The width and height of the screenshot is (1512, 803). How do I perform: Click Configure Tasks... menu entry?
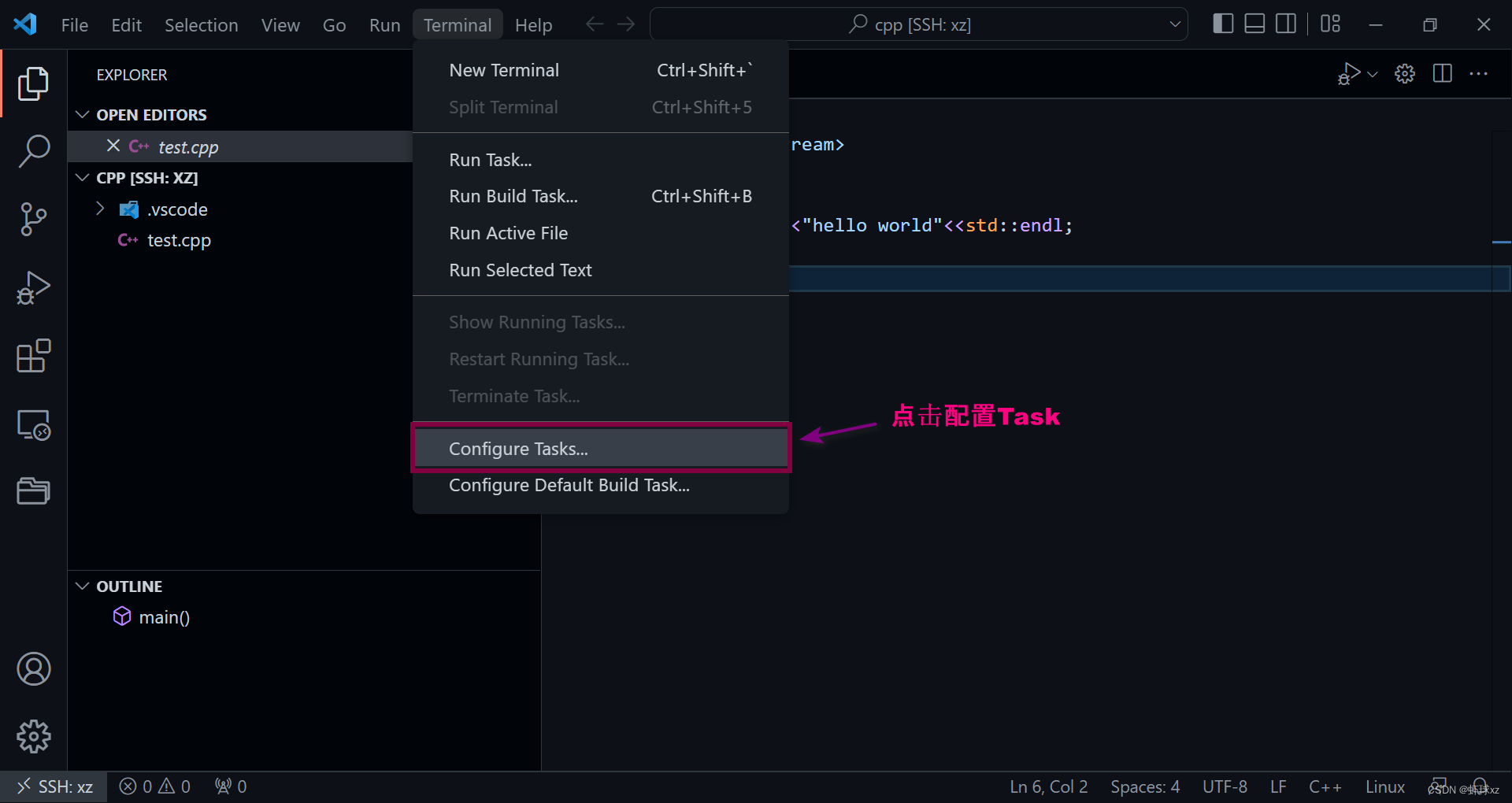(601, 448)
